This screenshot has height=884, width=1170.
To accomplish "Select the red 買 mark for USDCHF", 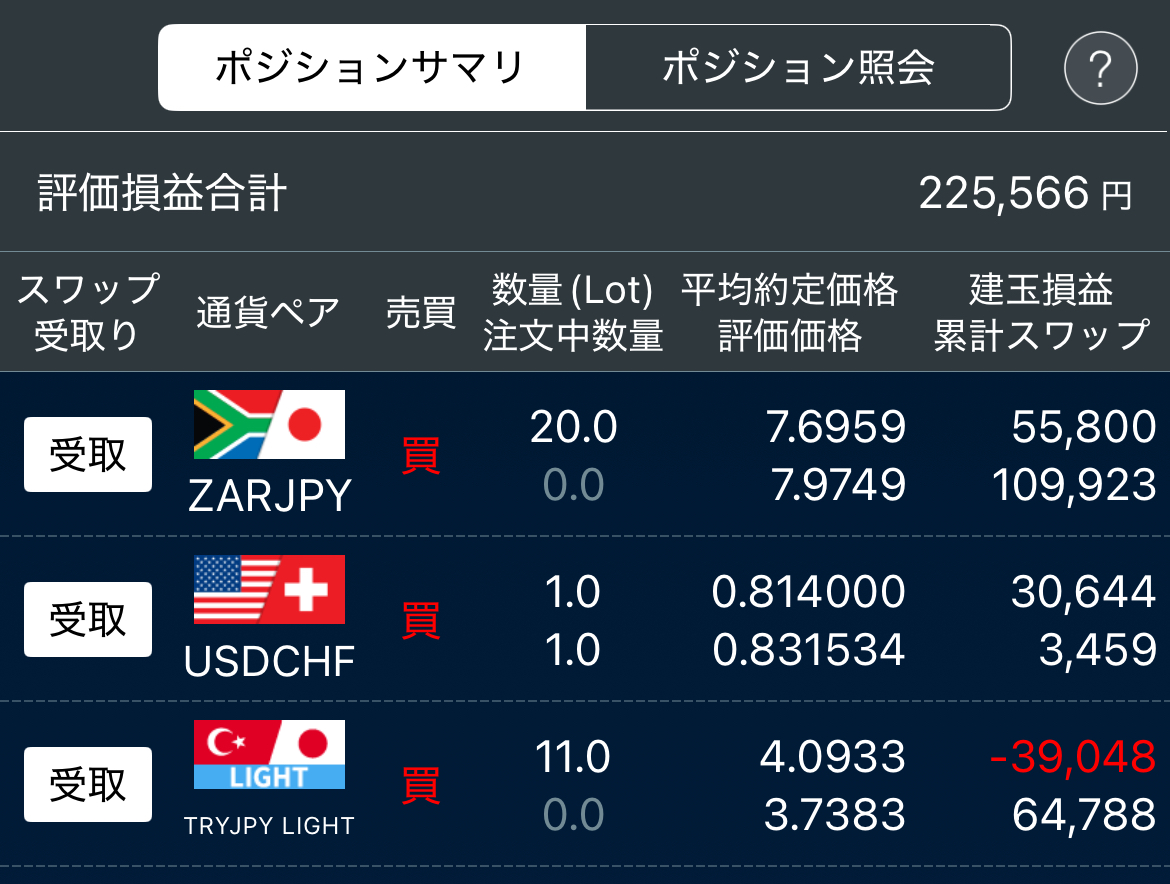I will [x=421, y=621].
